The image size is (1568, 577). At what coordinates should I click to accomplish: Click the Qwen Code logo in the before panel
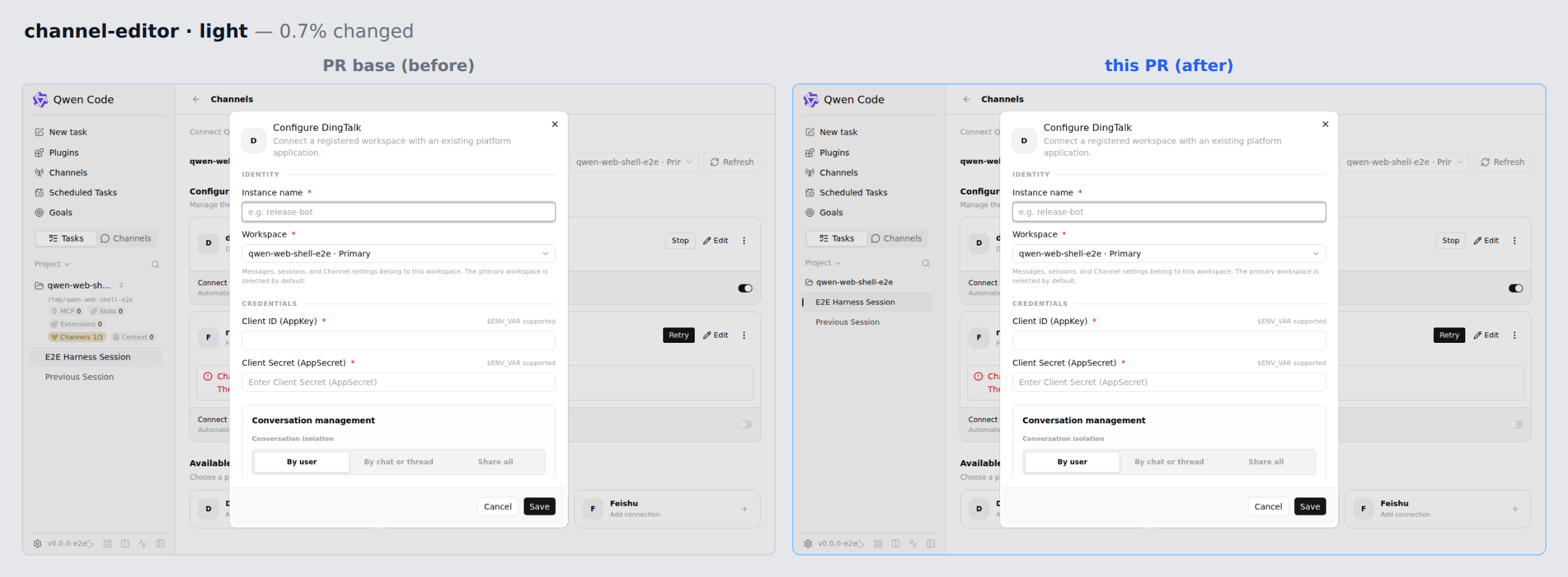40,100
